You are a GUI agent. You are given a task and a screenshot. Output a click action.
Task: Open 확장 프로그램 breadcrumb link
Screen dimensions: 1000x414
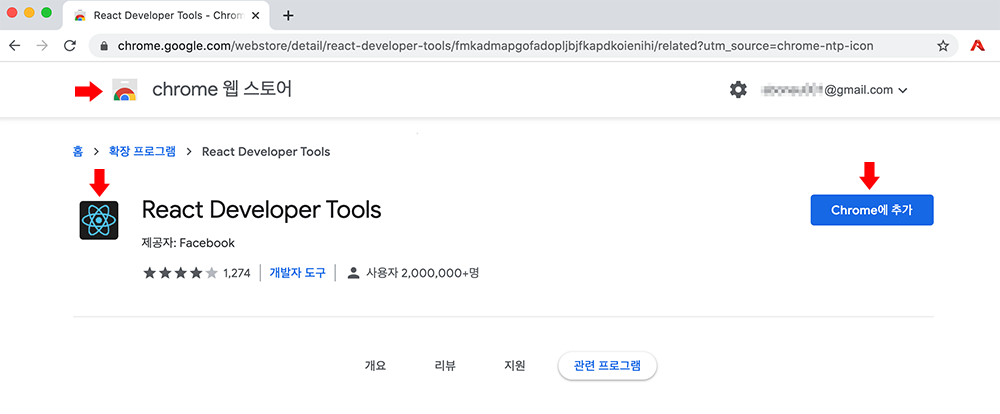[142, 152]
